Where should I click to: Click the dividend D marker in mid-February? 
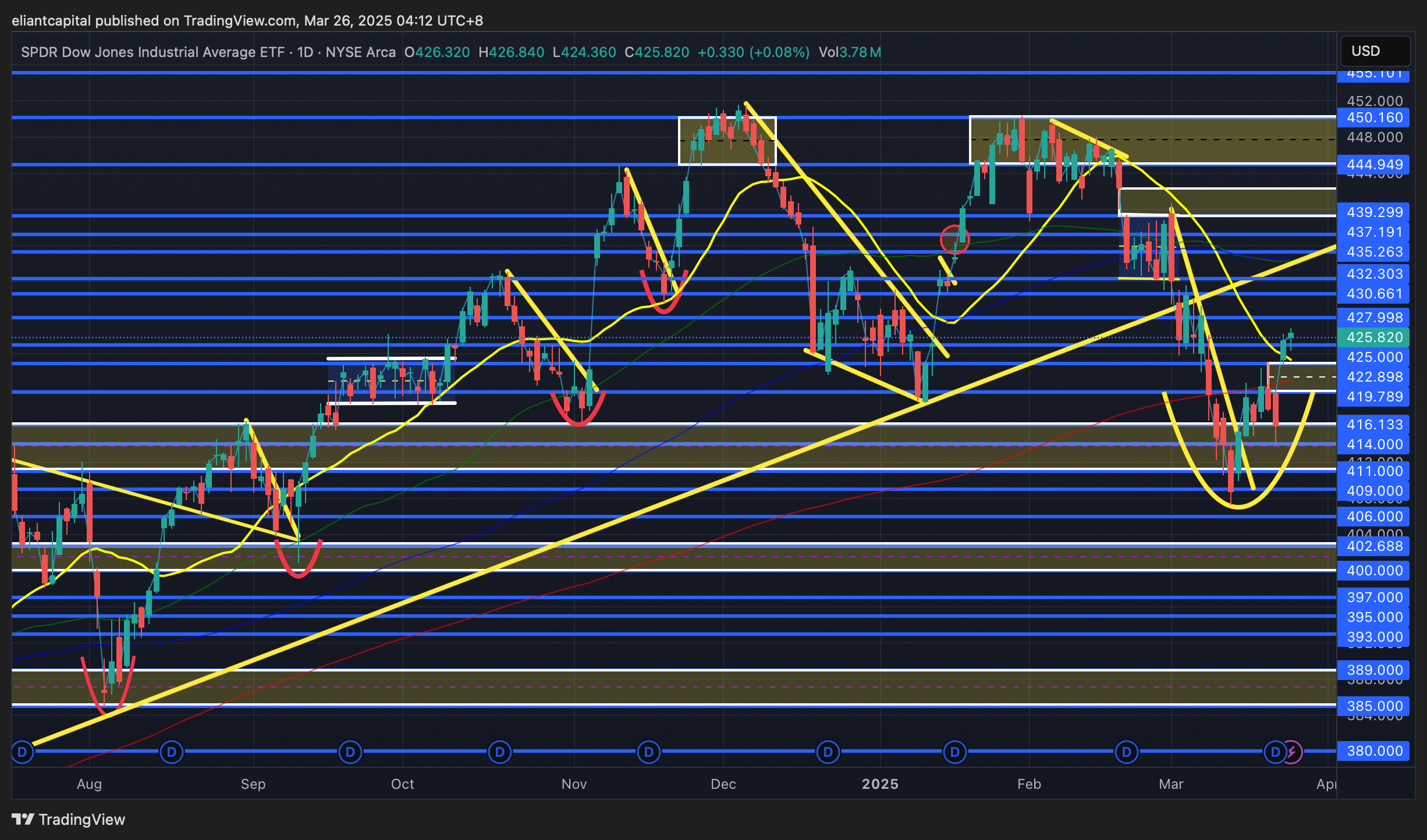(x=1127, y=752)
